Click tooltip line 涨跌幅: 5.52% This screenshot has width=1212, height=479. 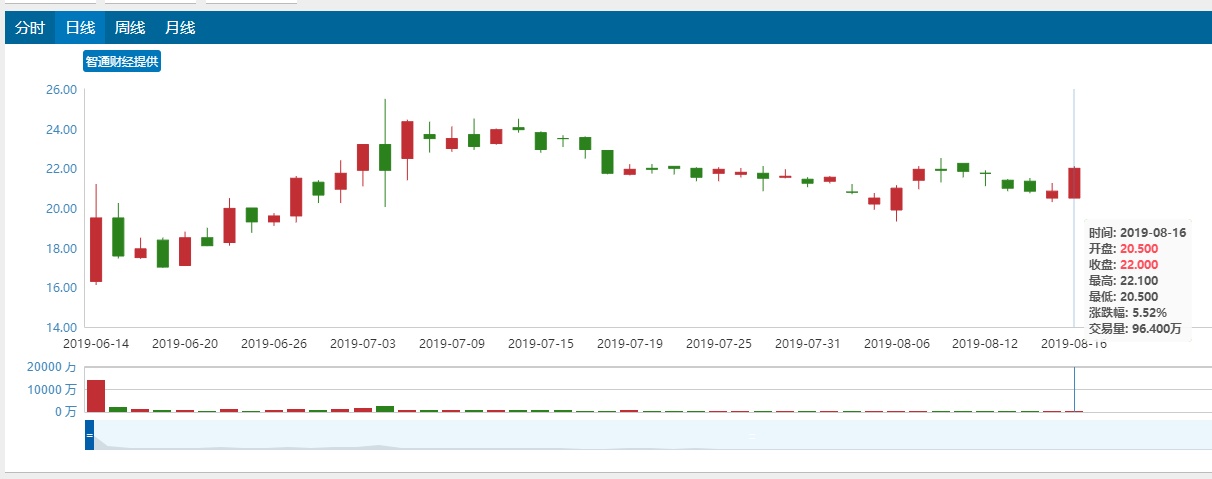[x=1128, y=313]
